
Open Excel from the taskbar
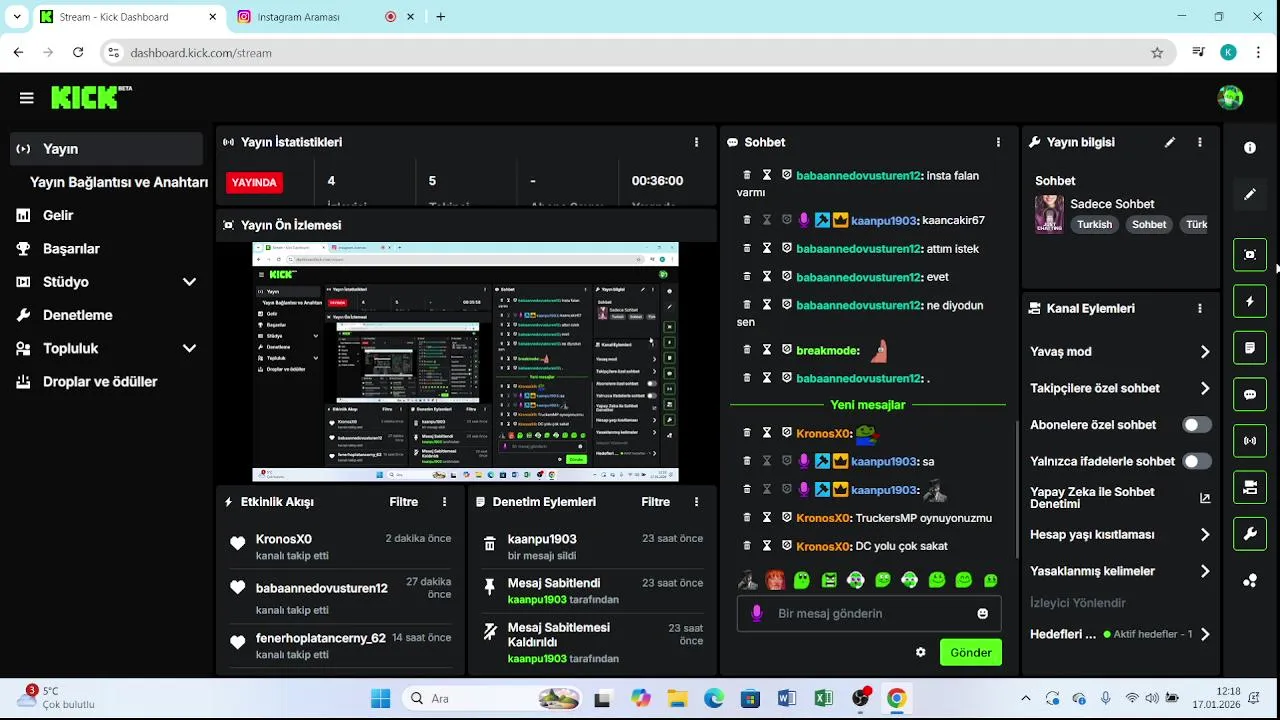click(x=823, y=699)
